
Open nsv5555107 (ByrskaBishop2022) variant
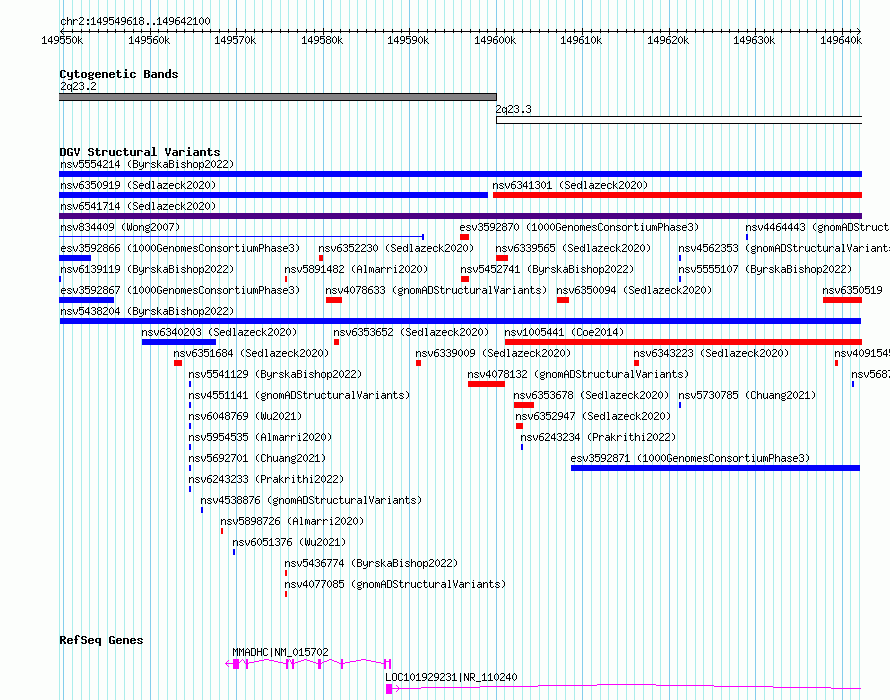click(765, 270)
